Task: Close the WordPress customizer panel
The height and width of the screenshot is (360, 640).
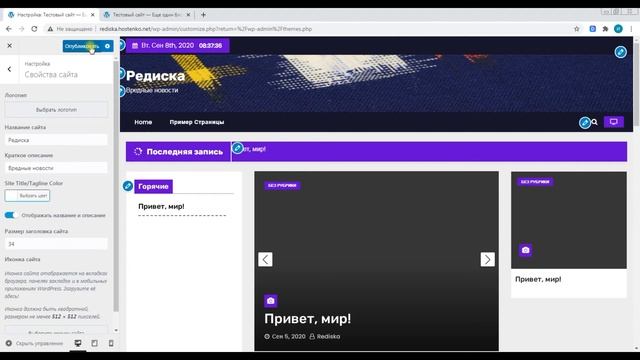Action: 9,46
